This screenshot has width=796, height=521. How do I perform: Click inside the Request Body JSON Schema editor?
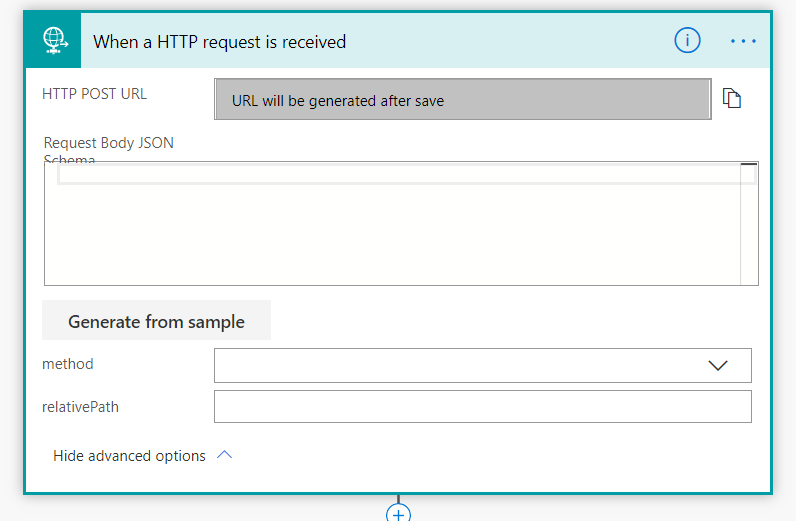390,235
